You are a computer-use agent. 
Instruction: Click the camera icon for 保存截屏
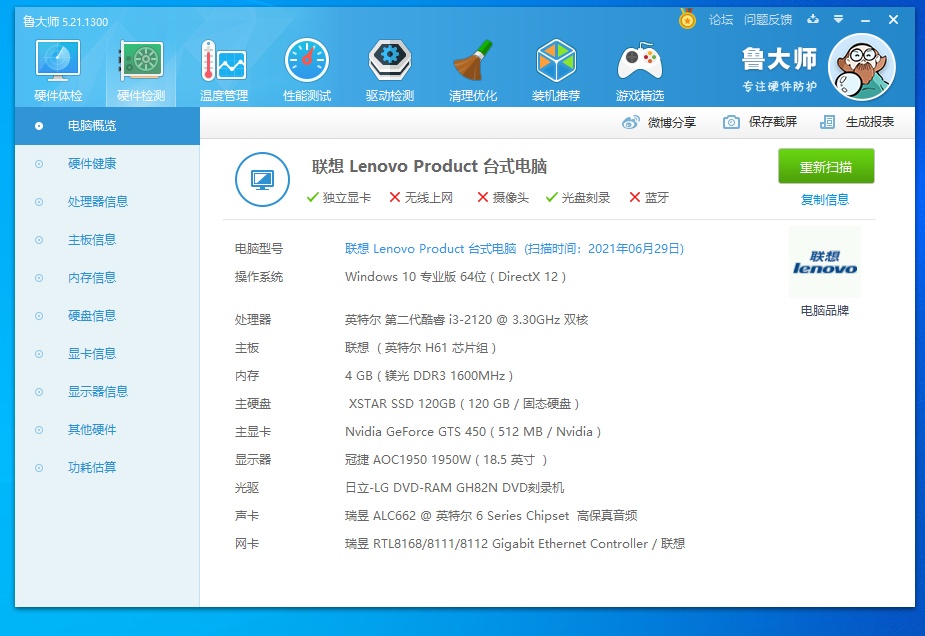pyautogui.click(x=731, y=122)
